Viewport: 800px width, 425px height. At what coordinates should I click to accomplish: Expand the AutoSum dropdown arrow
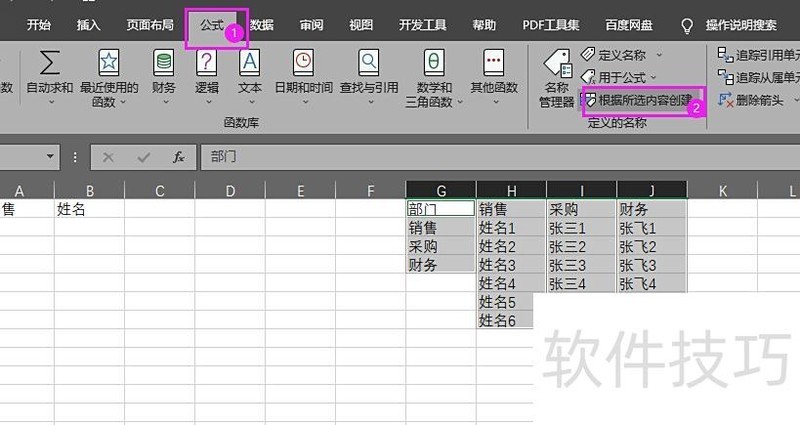click(x=51, y=102)
